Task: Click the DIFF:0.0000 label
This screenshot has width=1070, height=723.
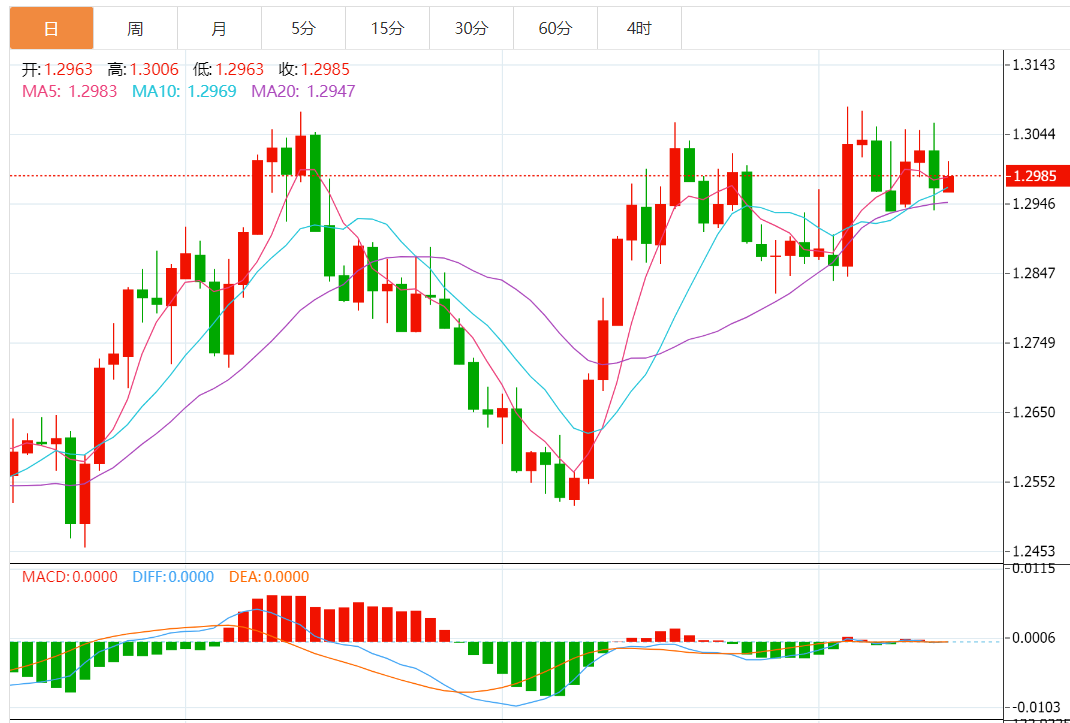Action: (x=173, y=577)
